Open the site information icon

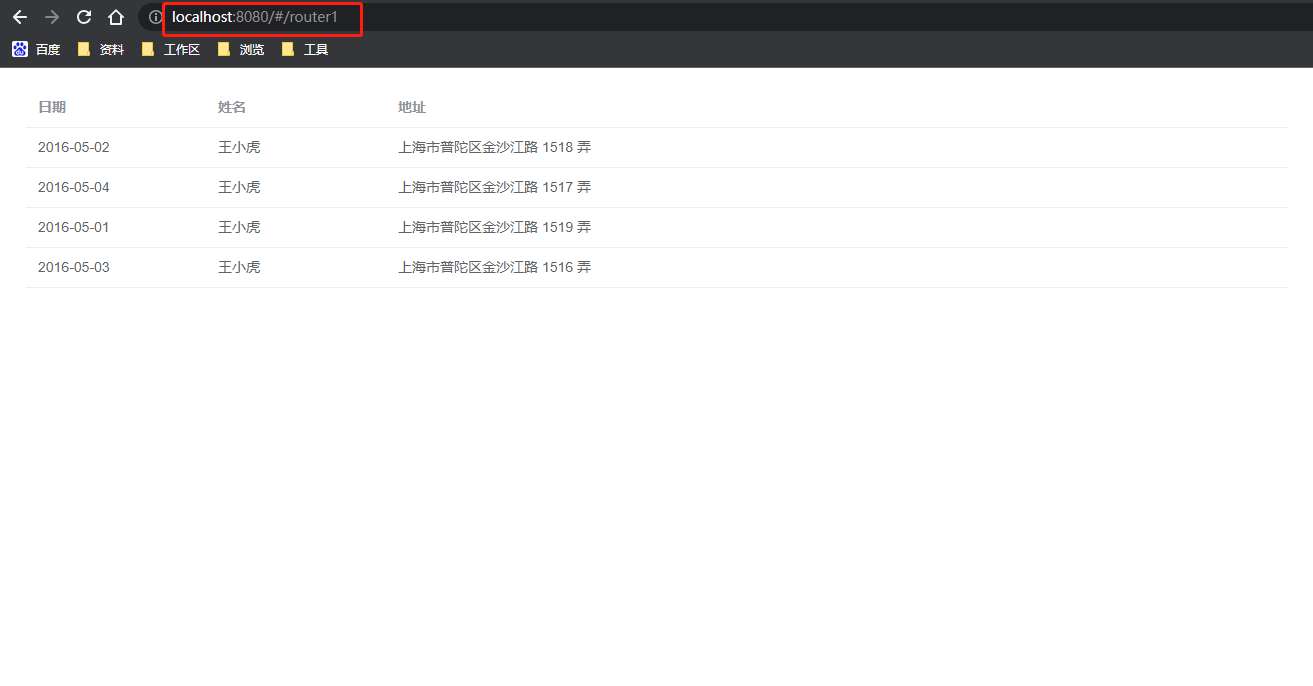pos(155,17)
